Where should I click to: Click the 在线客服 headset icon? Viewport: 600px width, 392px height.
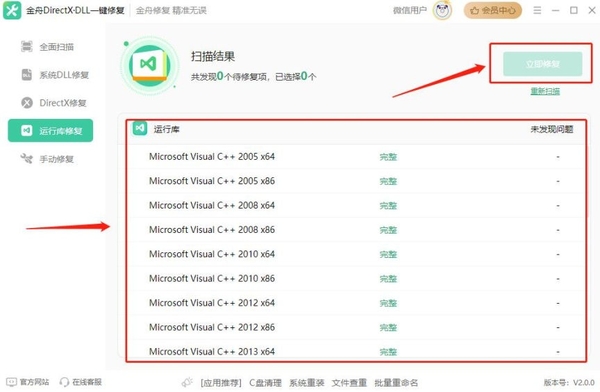click(x=64, y=382)
